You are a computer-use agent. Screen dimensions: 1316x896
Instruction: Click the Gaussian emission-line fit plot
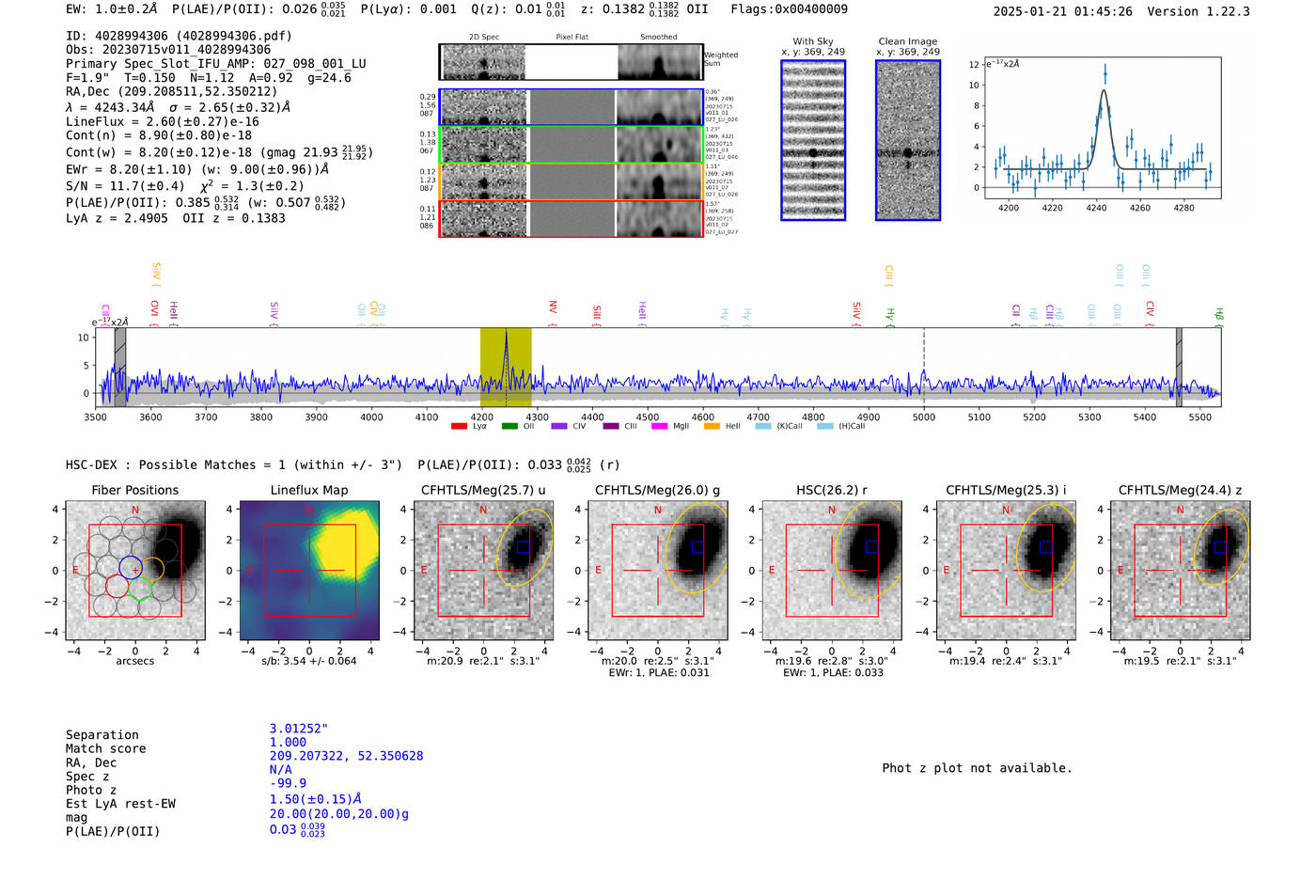1102,128
